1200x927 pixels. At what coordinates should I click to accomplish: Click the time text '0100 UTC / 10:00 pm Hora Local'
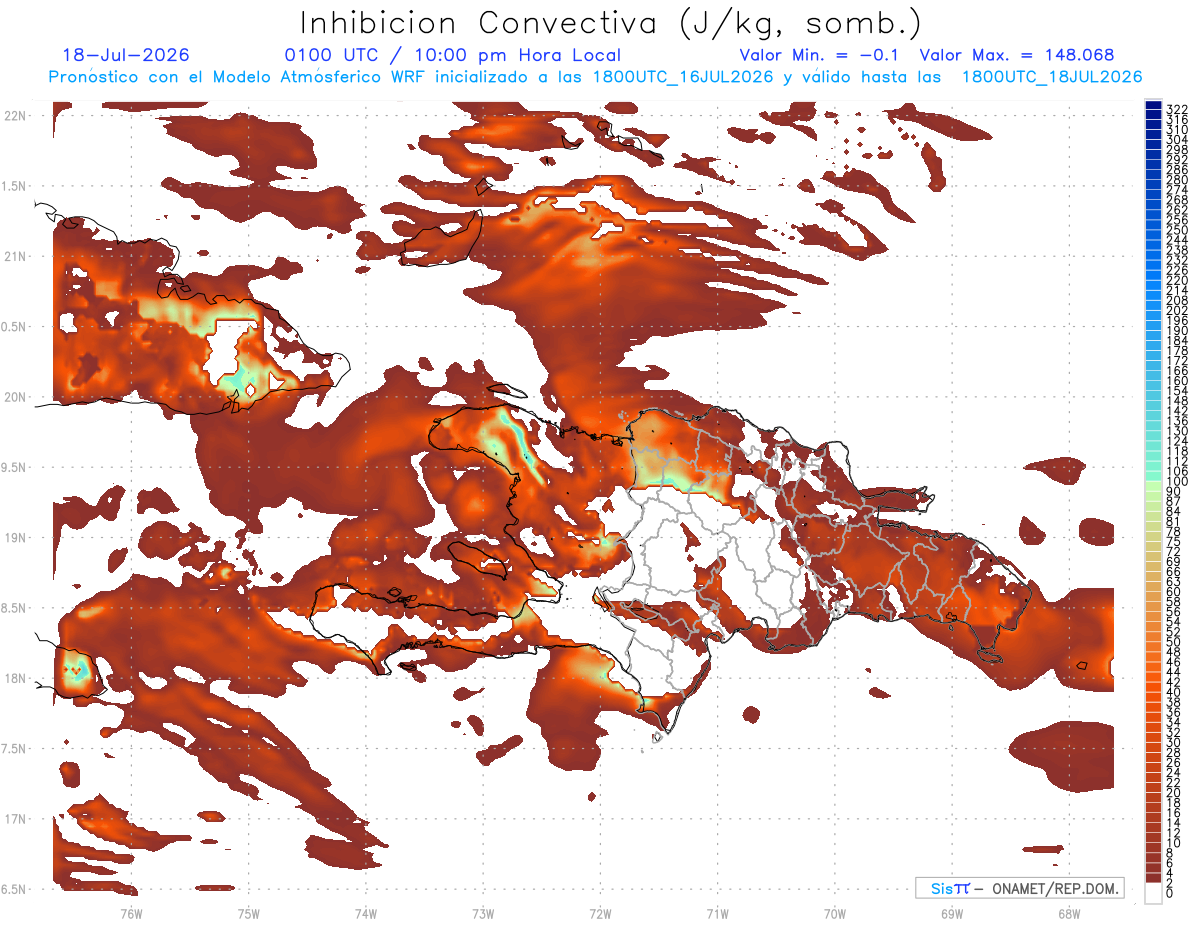click(453, 55)
